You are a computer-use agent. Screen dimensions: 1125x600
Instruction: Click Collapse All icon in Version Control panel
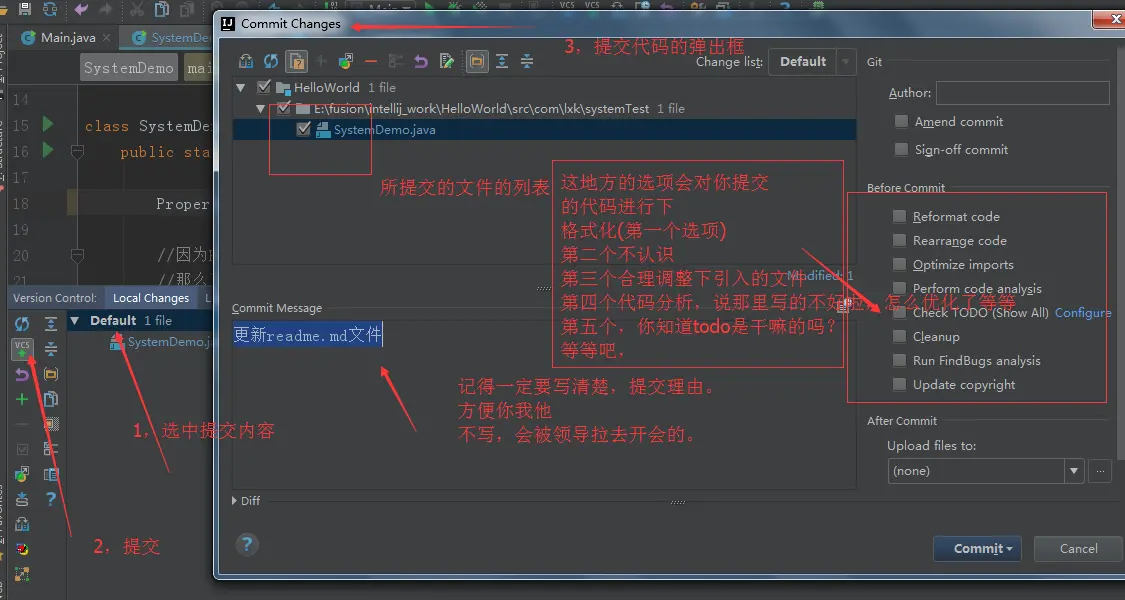[51, 349]
